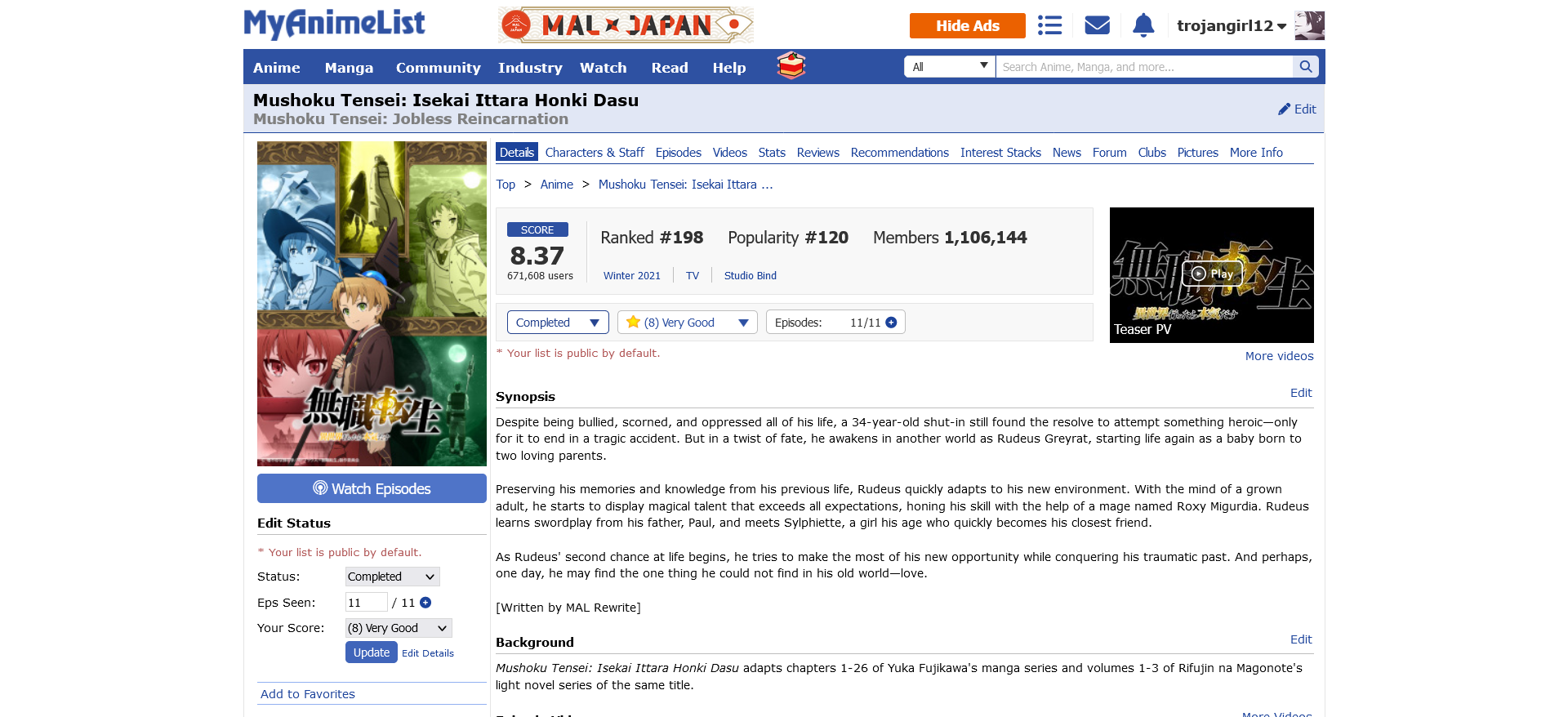Switch to the Episodes tab
This screenshot has height=717, width=1568.
point(679,153)
